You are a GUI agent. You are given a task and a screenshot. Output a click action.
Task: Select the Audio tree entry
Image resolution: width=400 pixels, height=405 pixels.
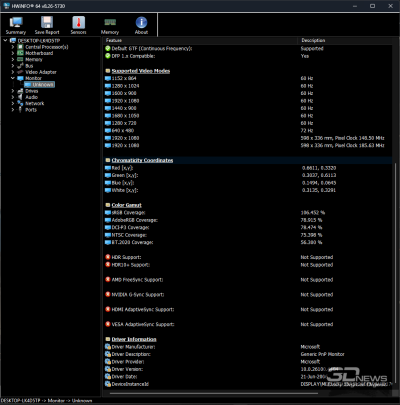pos(32,97)
